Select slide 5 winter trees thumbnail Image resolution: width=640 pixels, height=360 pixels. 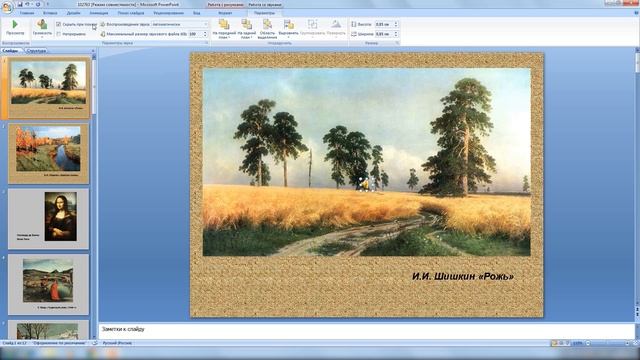pos(49,330)
